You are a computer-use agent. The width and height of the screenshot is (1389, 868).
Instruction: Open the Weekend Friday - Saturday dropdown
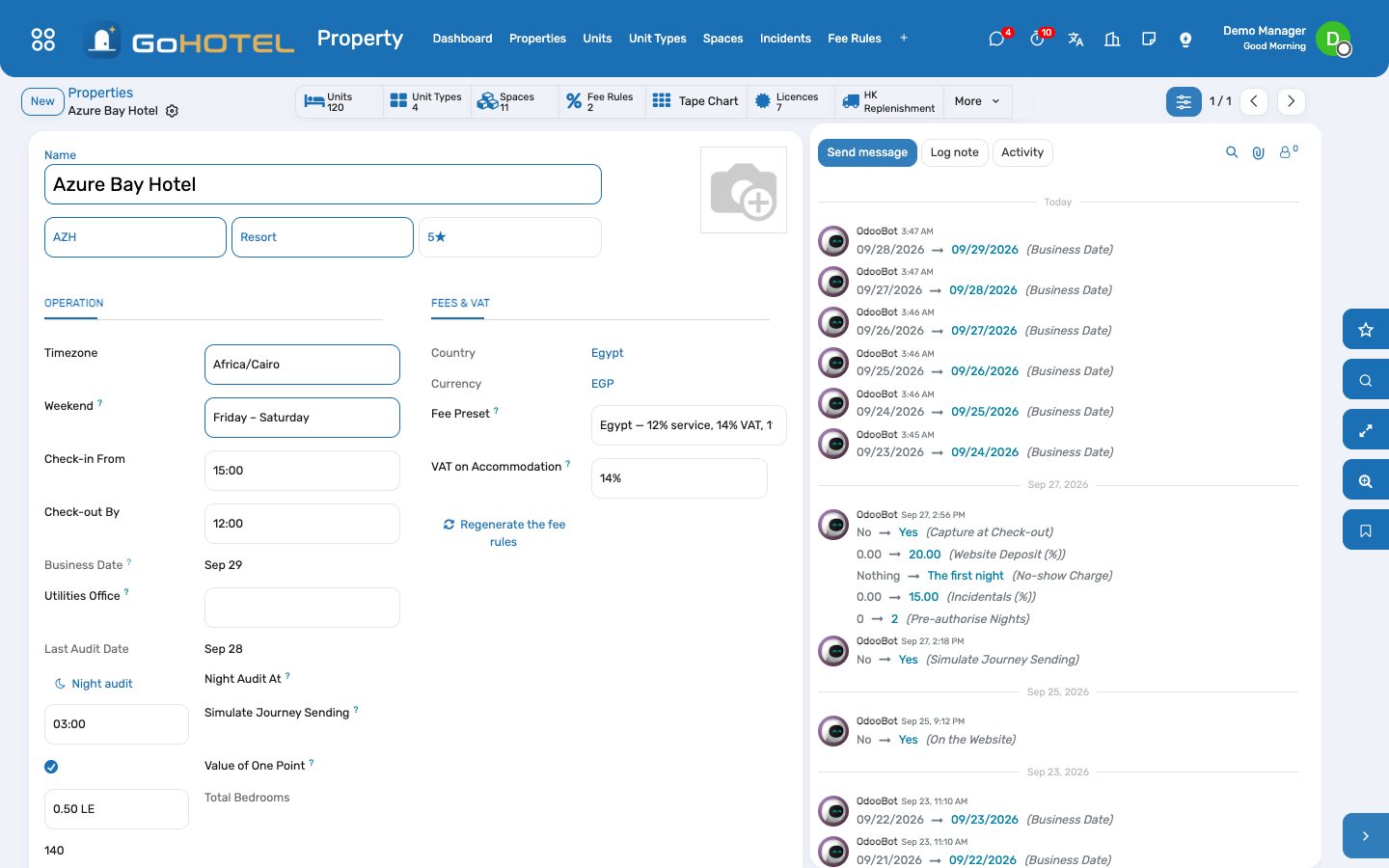click(302, 418)
